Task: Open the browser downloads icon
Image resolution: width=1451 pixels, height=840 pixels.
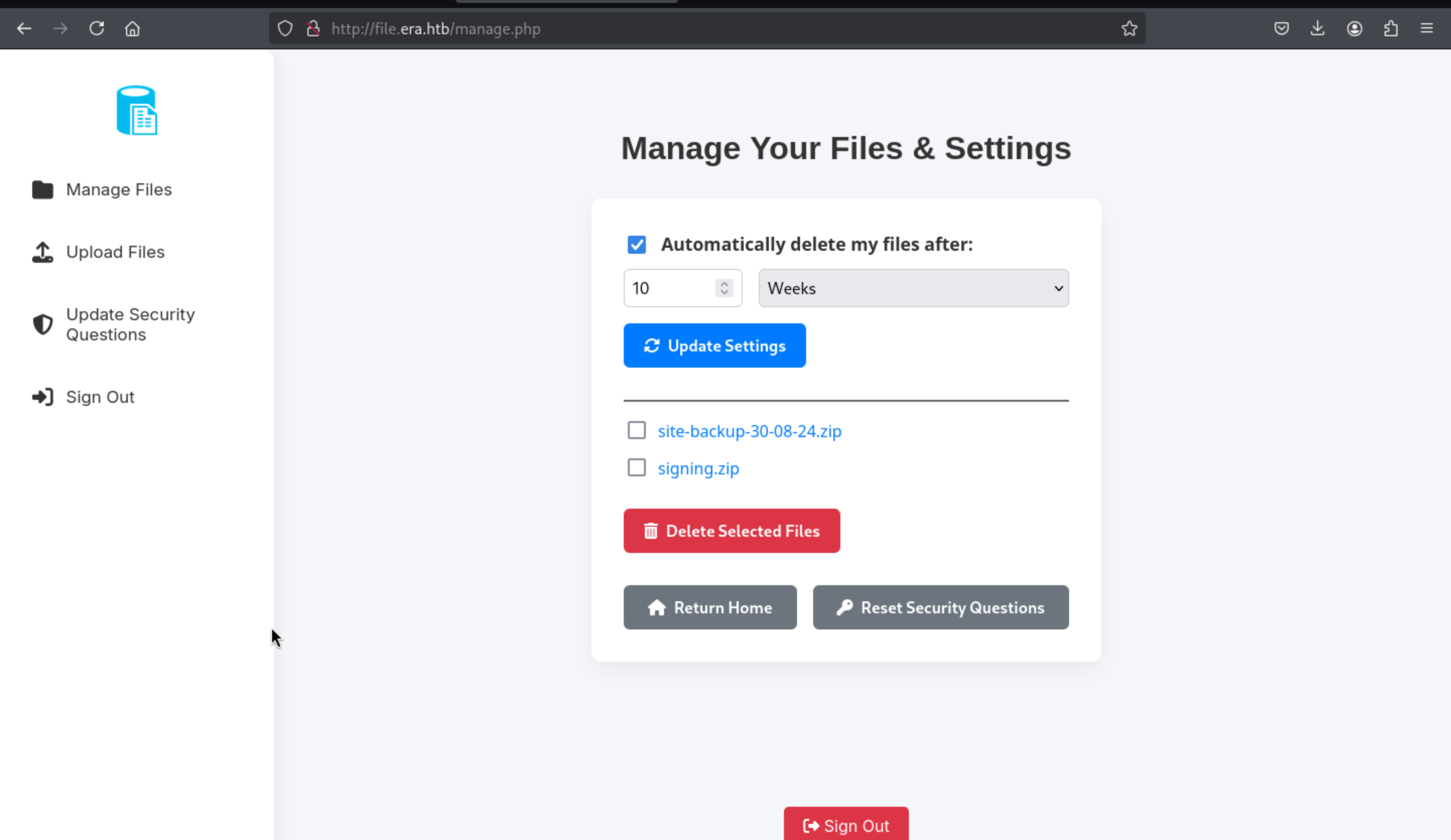Action: click(1317, 28)
